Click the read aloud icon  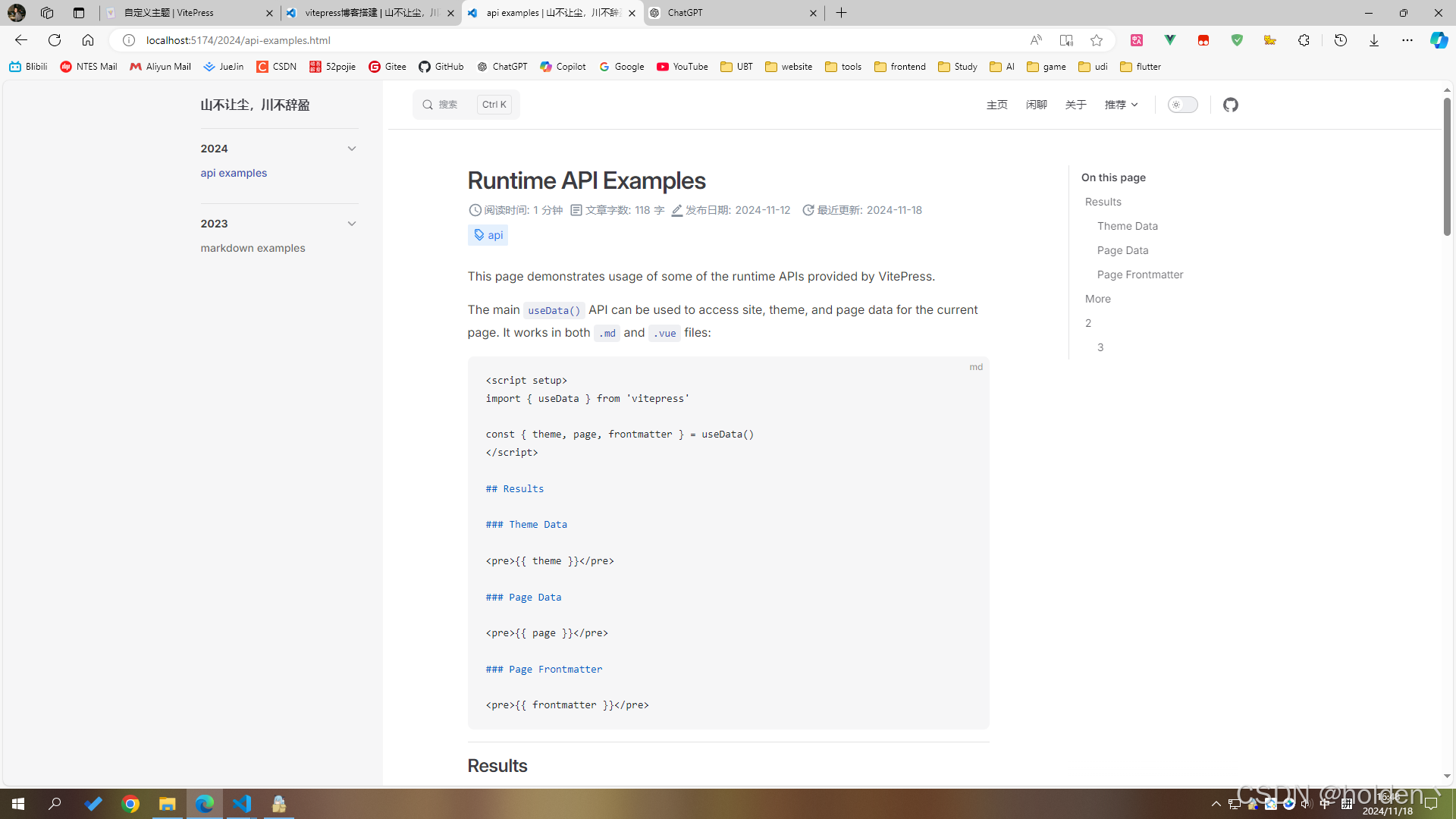click(1036, 40)
